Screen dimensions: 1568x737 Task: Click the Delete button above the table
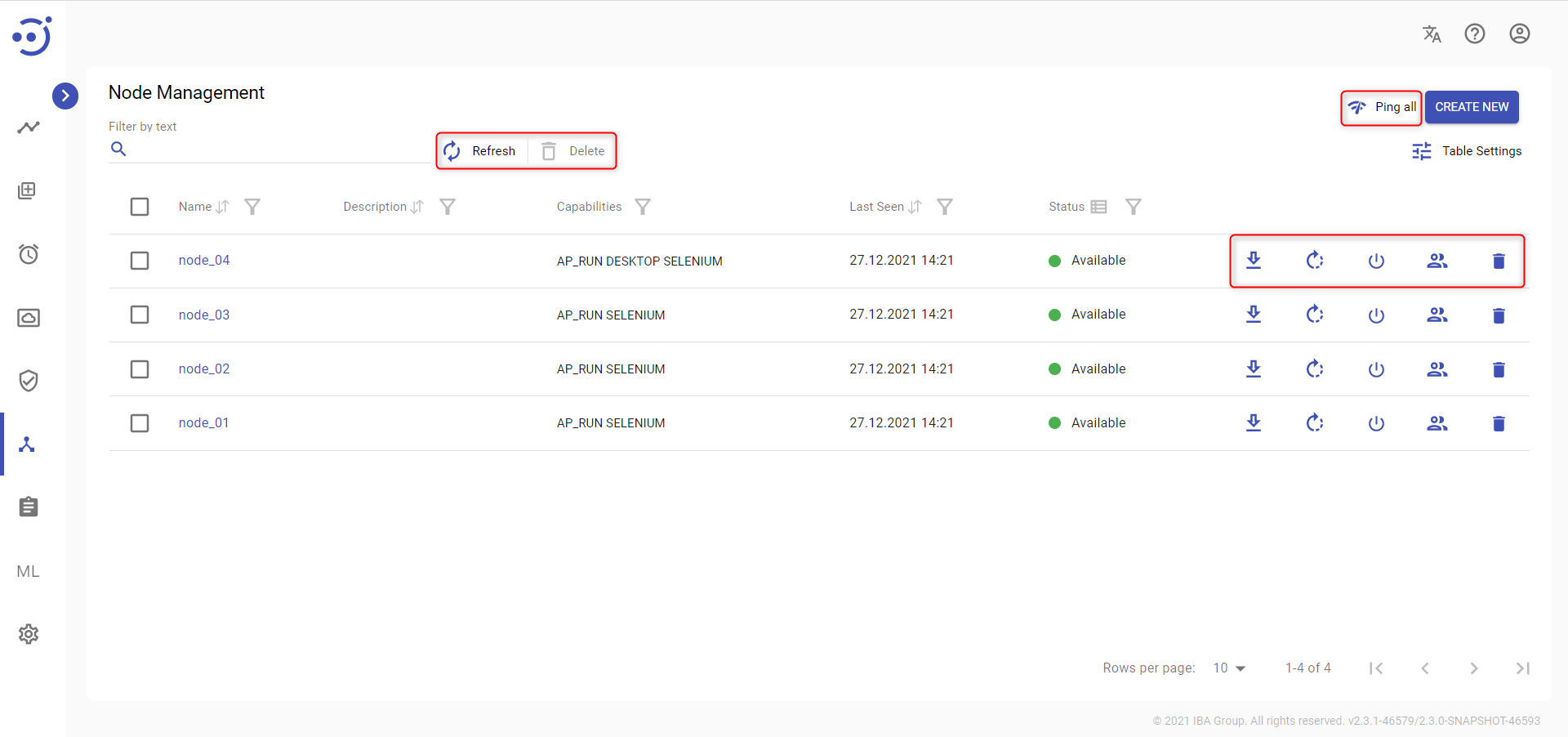click(573, 151)
